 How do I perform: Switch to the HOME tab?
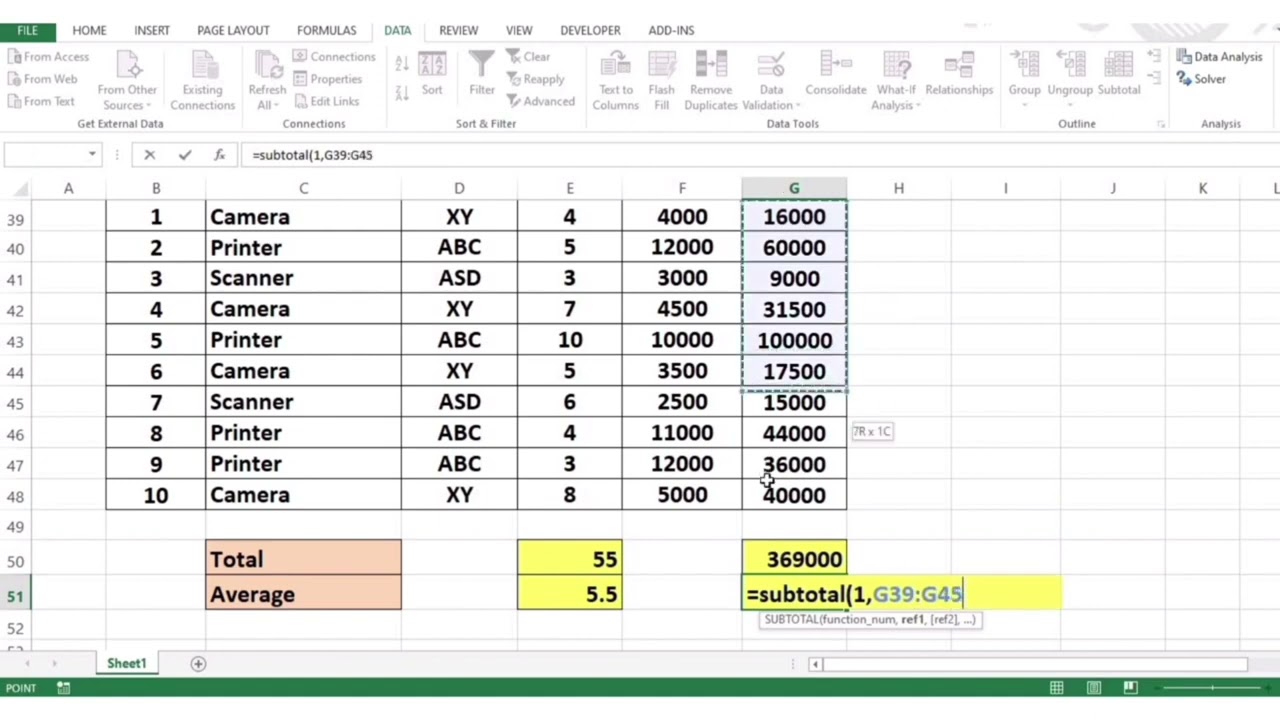point(89,30)
